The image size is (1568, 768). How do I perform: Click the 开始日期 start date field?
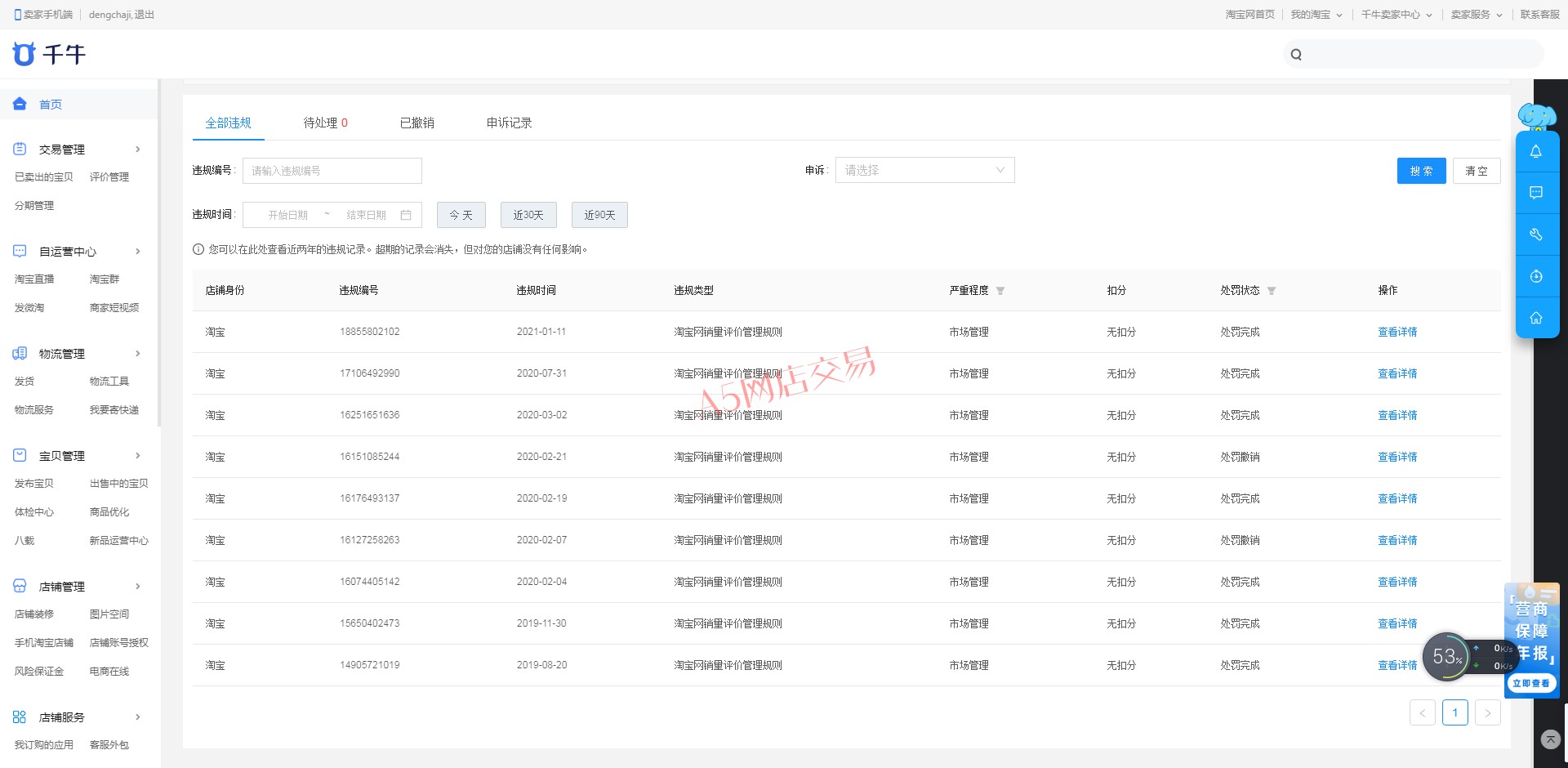[x=288, y=215]
